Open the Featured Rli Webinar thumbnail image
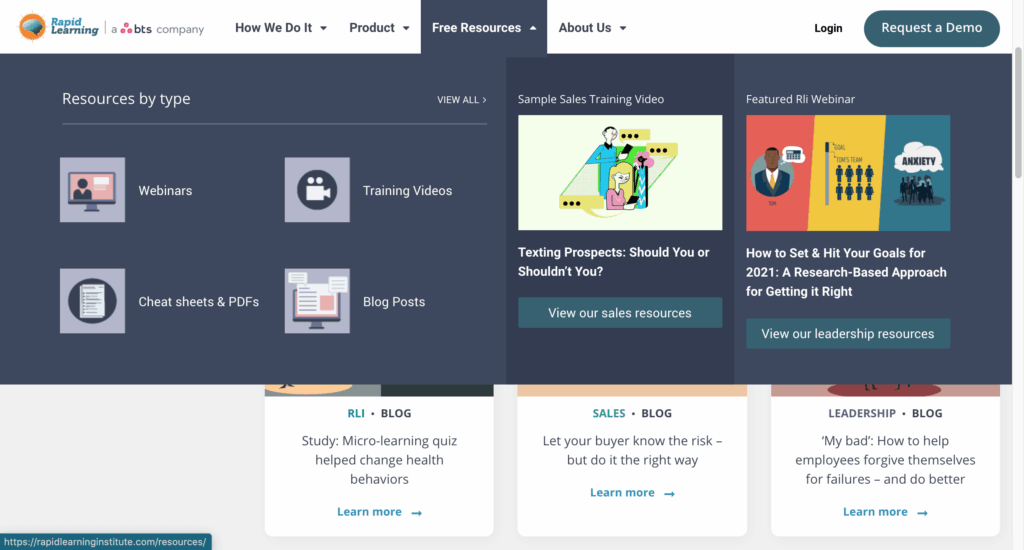 [x=847, y=173]
